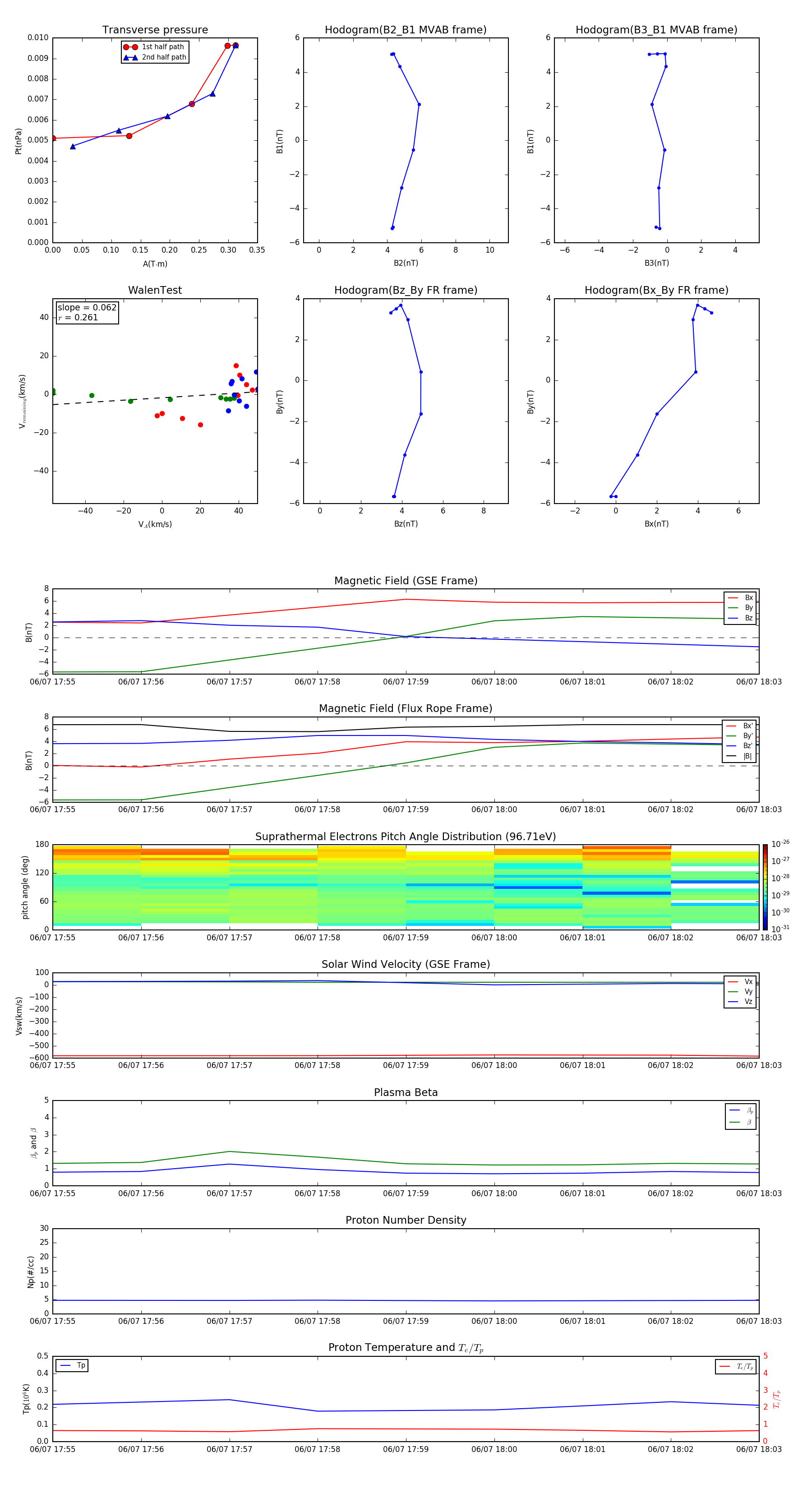This screenshot has width=812, height=1489.
Task: Click the "Magnetic Field (Flux Rope Frame)" title
Action: [x=406, y=709]
